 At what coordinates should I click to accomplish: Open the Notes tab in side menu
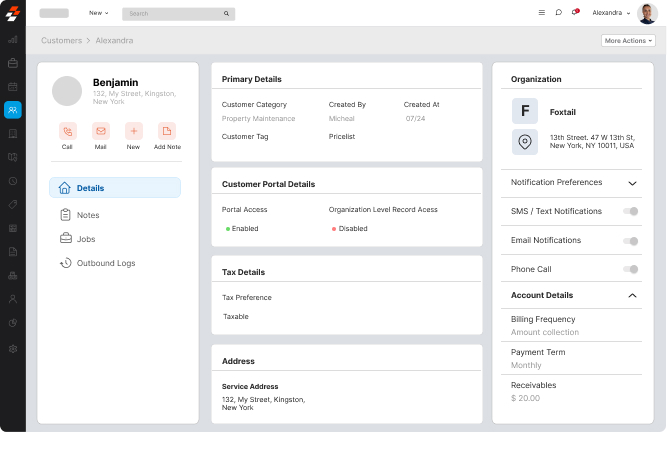(88, 215)
